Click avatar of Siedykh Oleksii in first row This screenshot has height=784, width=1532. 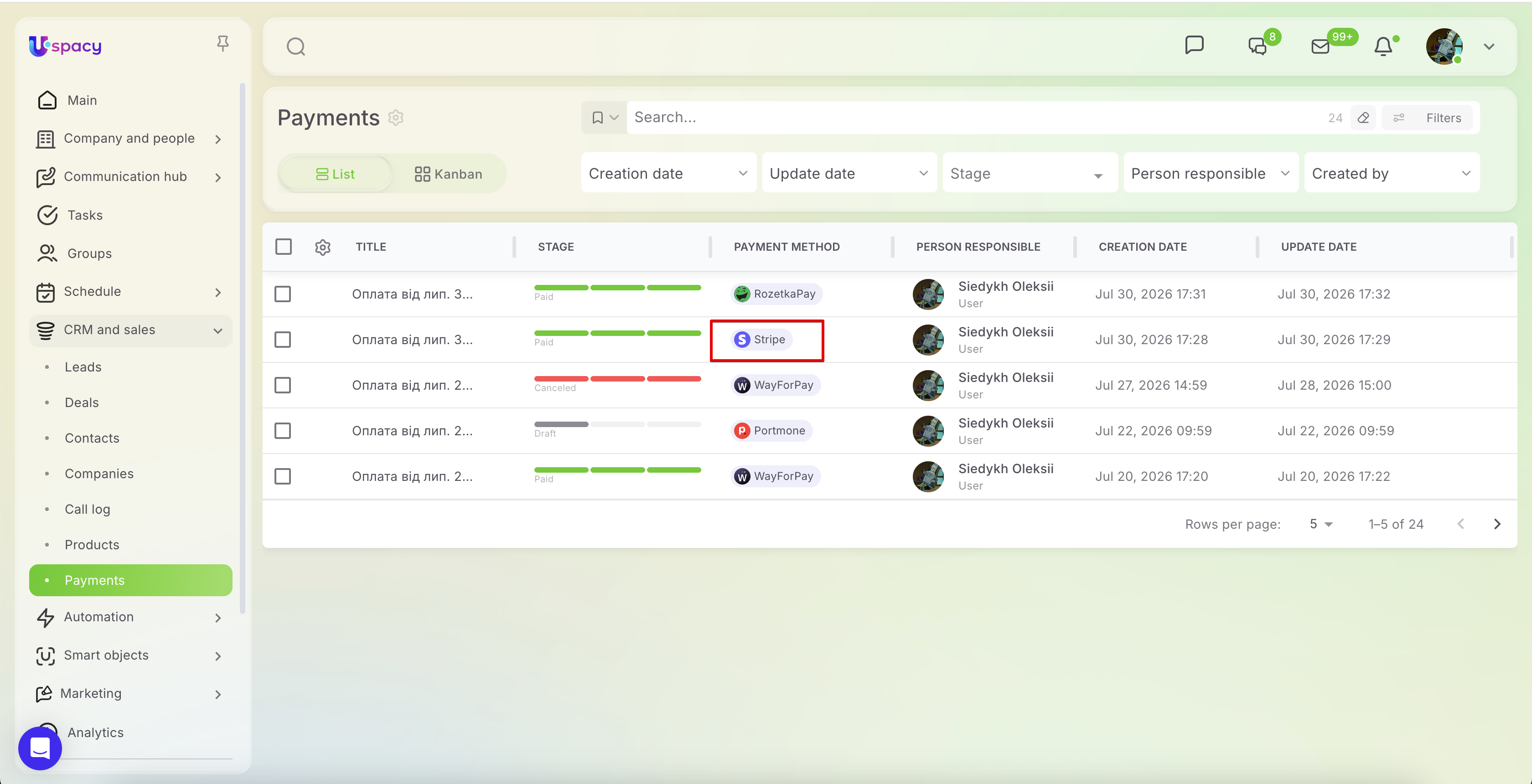928,294
